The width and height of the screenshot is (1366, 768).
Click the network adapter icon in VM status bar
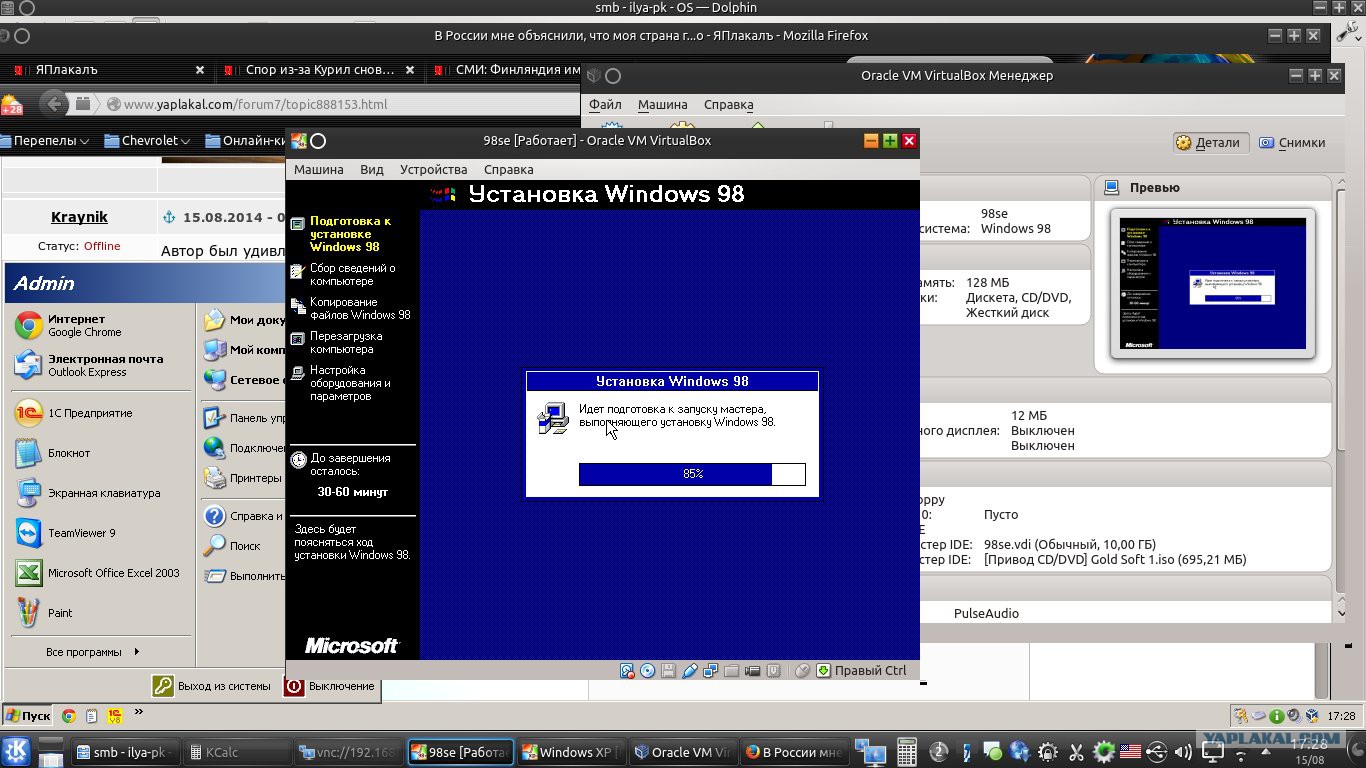pyautogui.click(x=710, y=671)
